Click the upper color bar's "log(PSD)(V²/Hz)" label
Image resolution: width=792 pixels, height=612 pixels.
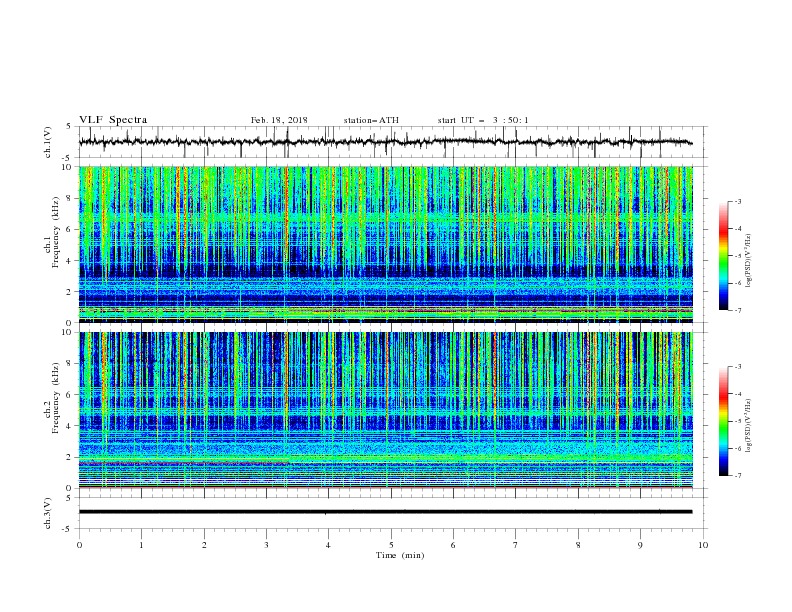coord(749,261)
